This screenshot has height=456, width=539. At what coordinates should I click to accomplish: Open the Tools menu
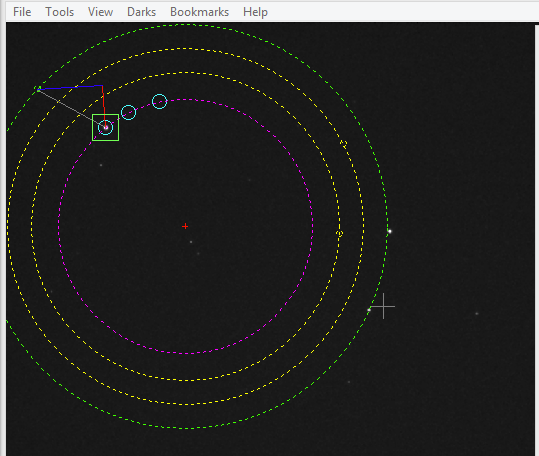pos(59,12)
